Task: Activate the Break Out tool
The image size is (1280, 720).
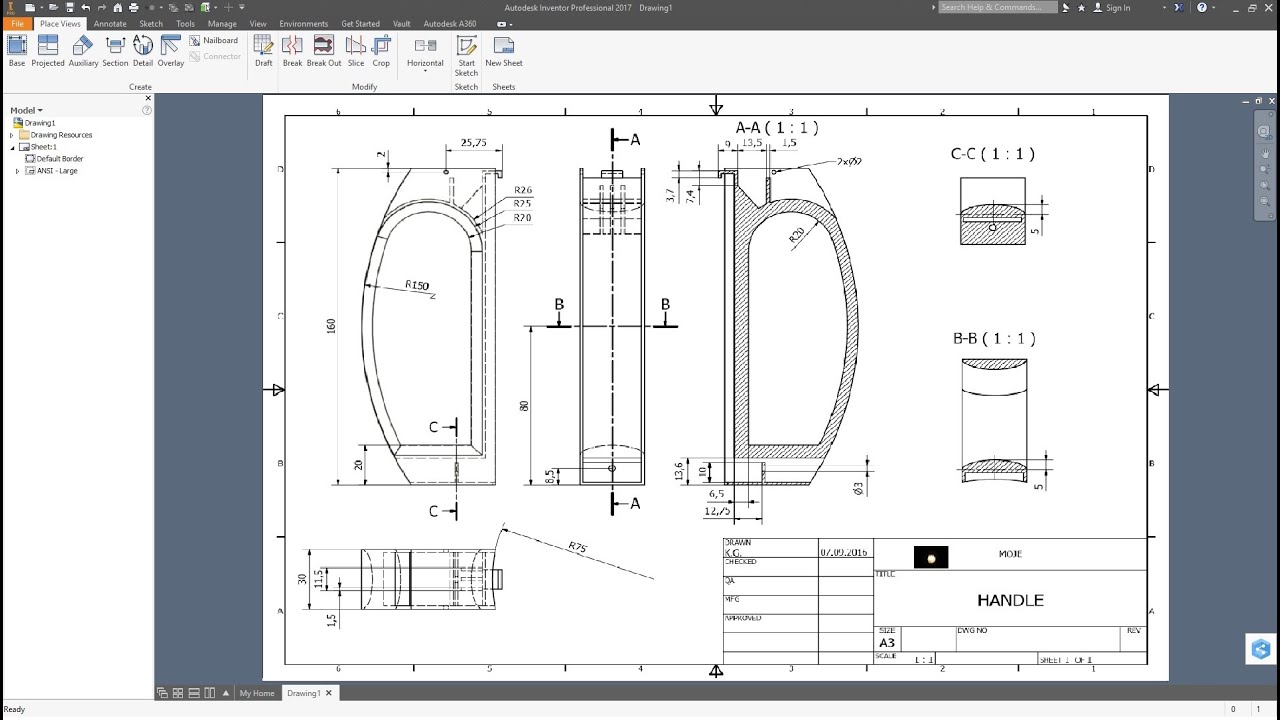Action: pyautogui.click(x=323, y=50)
